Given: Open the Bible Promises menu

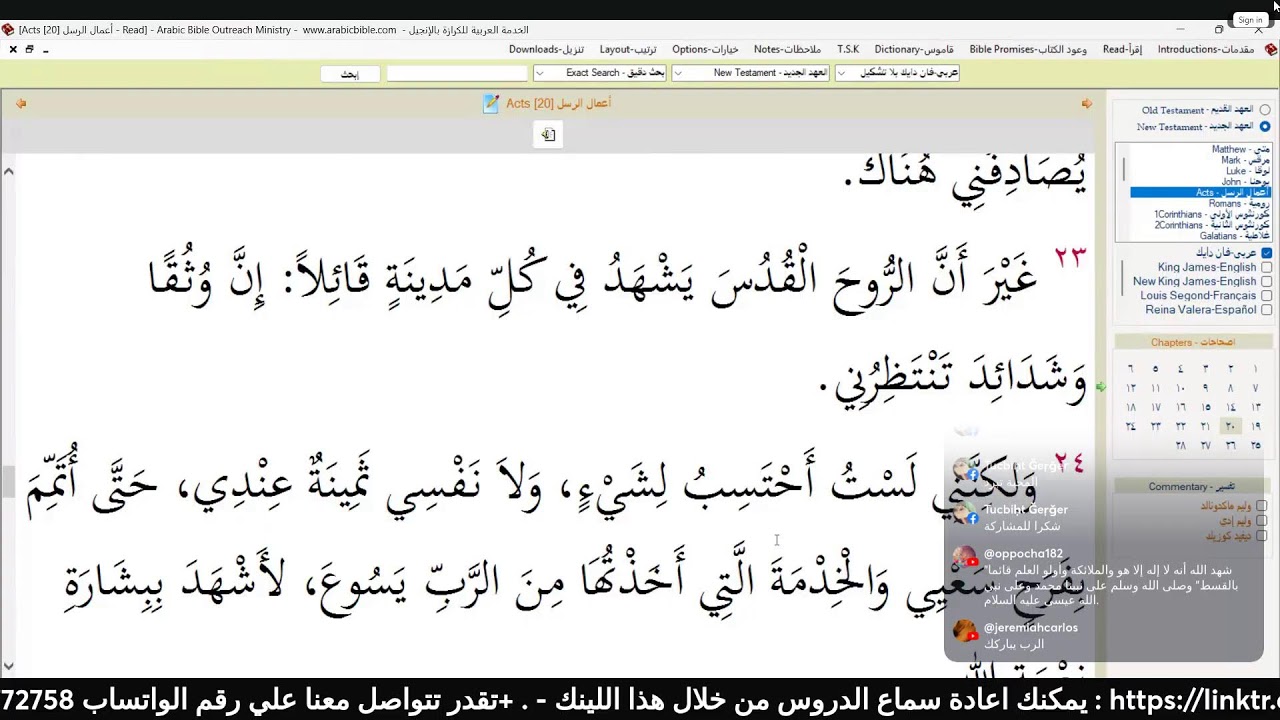Looking at the screenshot, I should [1028, 49].
